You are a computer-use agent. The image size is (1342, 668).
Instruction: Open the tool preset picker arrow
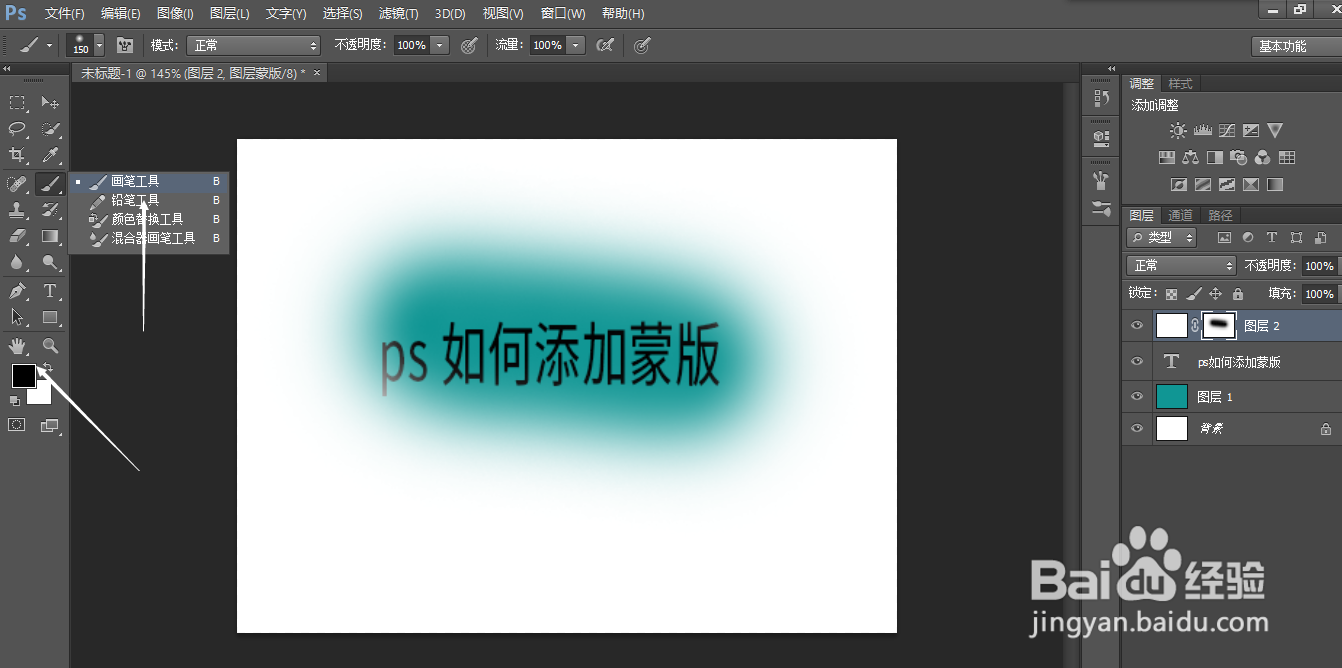coord(49,45)
